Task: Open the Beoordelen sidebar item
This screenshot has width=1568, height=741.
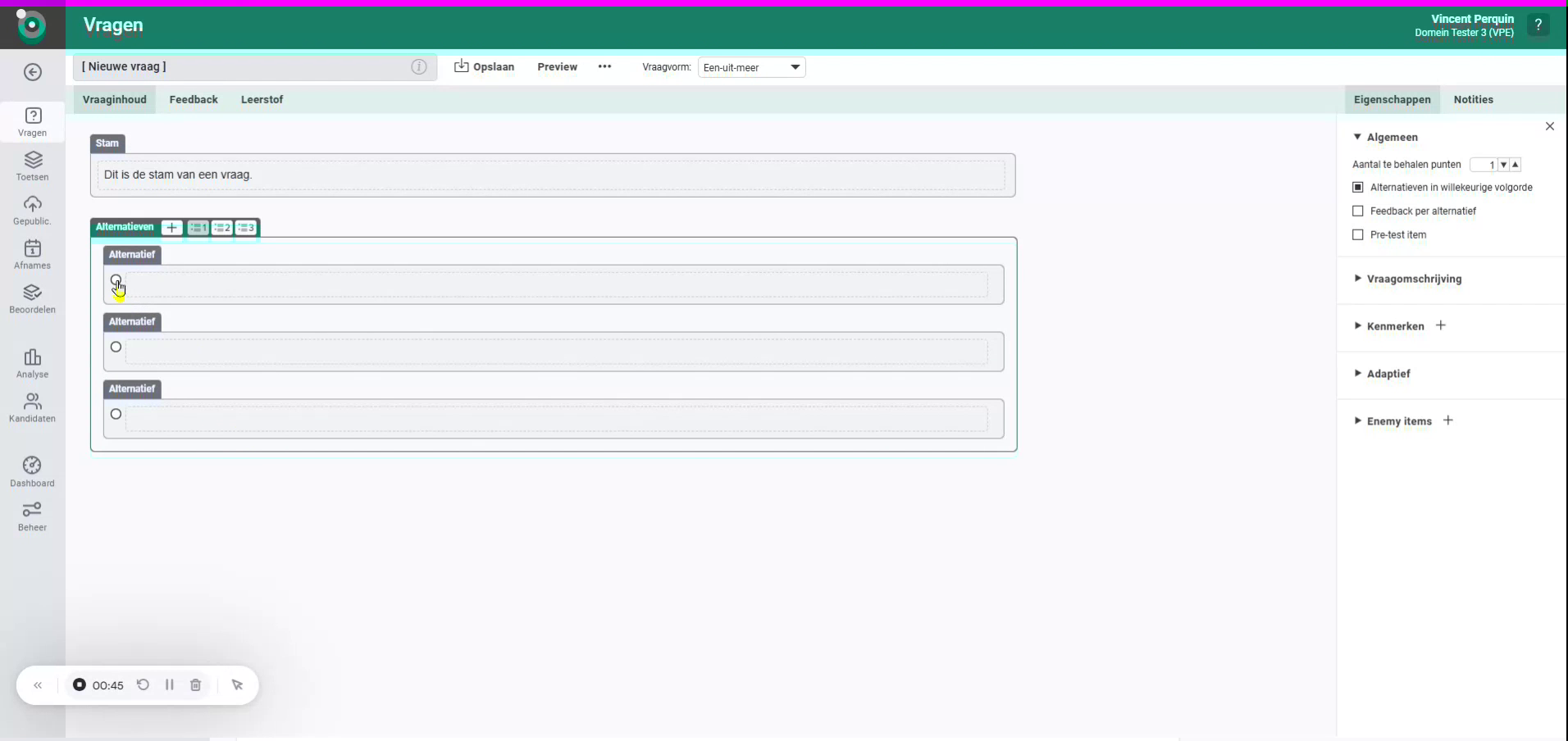Action: [x=32, y=297]
